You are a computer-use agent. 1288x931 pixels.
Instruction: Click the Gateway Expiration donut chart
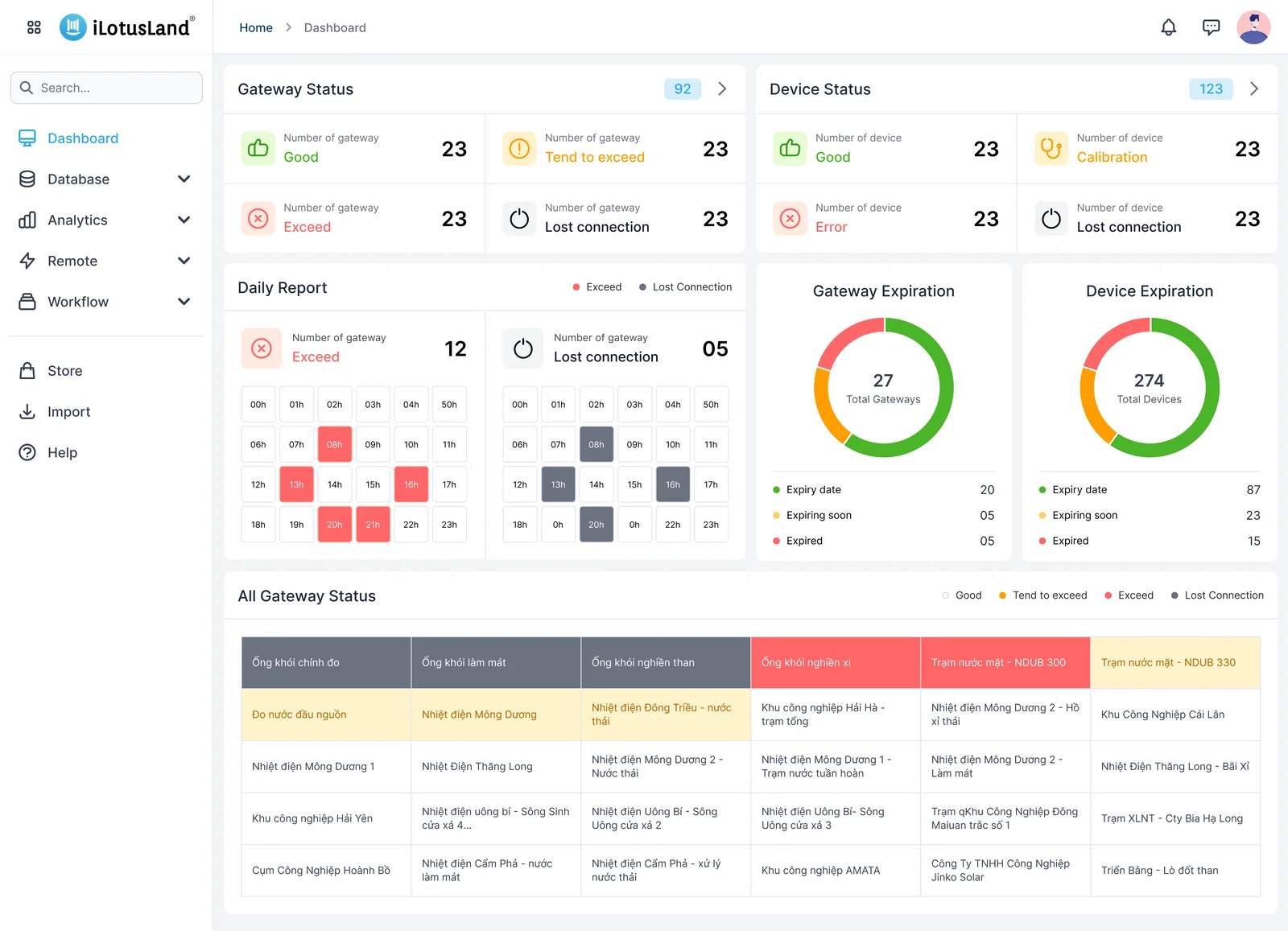tap(883, 388)
